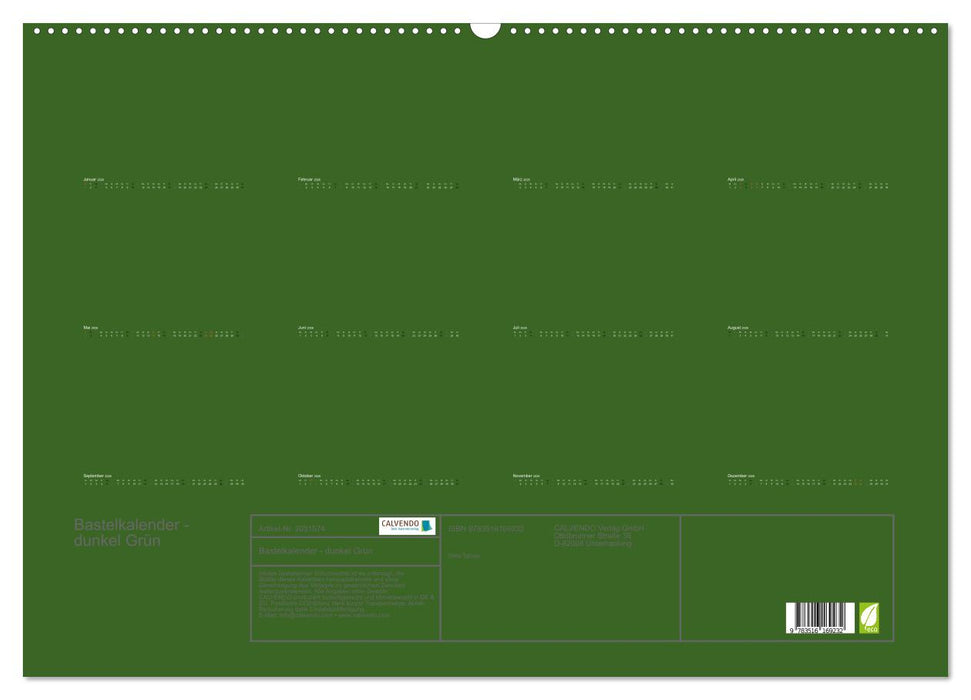Image resolution: width=971 pixels, height=700 pixels.
Task: Select the März month label
Action: [x=520, y=179]
